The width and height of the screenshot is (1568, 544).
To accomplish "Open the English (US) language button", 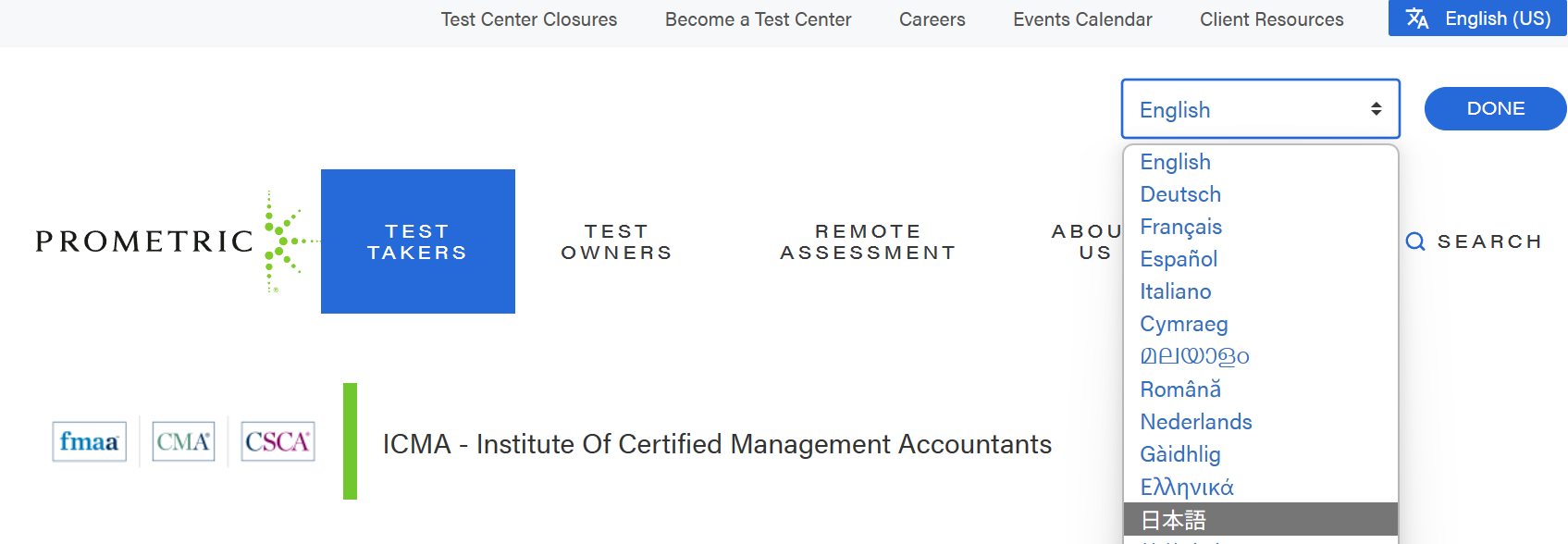I will 1477,19.
